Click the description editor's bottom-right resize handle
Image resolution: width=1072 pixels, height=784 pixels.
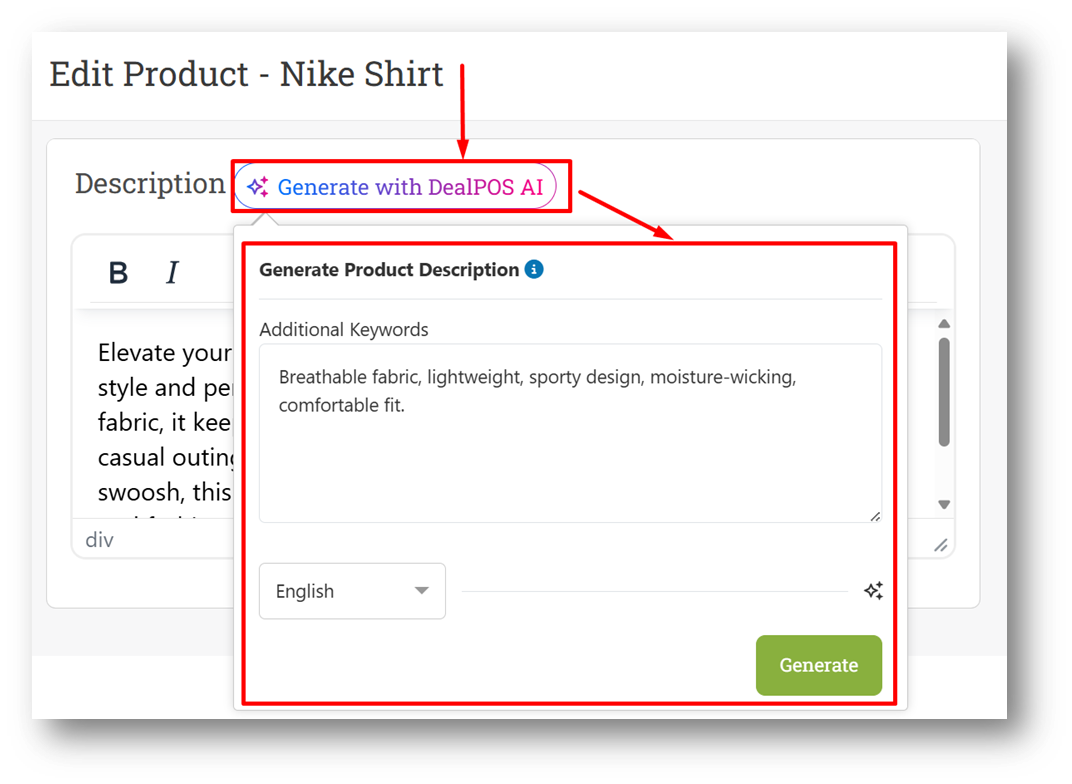point(941,545)
